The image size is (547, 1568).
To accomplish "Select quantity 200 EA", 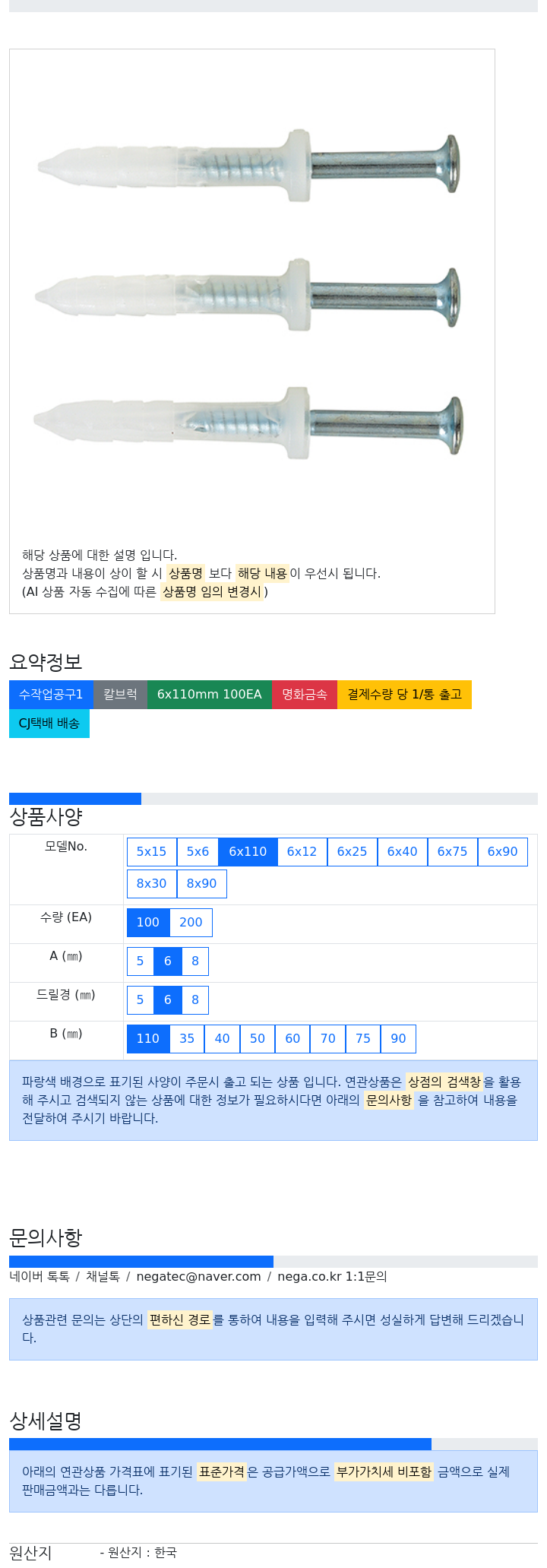I will click(x=191, y=923).
